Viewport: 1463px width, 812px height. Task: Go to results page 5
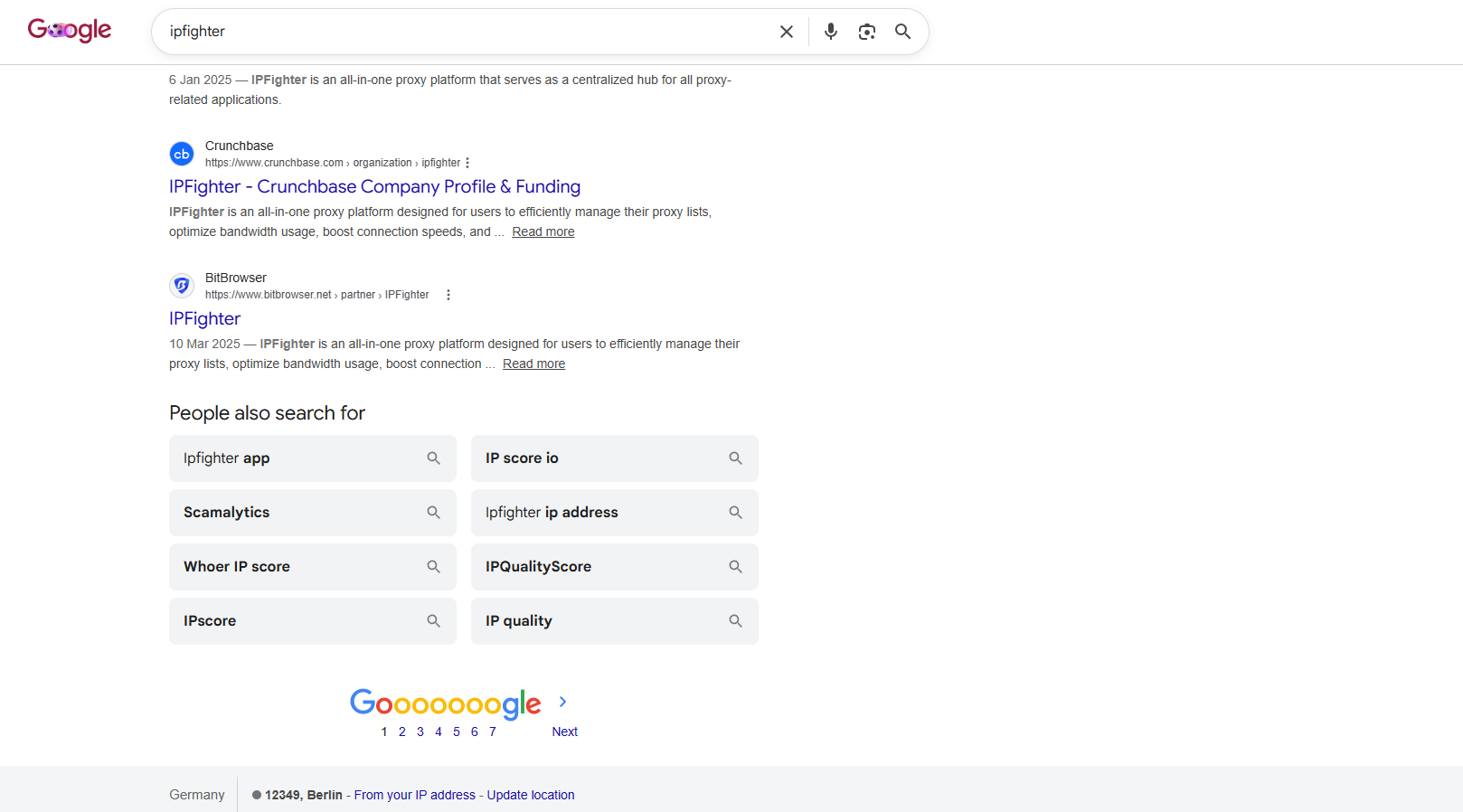[x=457, y=732]
